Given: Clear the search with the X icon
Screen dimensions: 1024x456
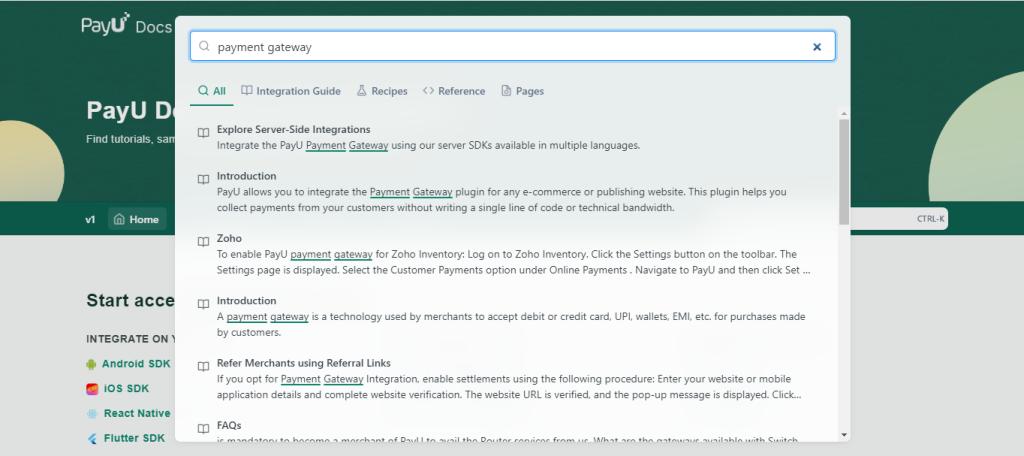Looking at the screenshot, I should pyautogui.click(x=816, y=47).
